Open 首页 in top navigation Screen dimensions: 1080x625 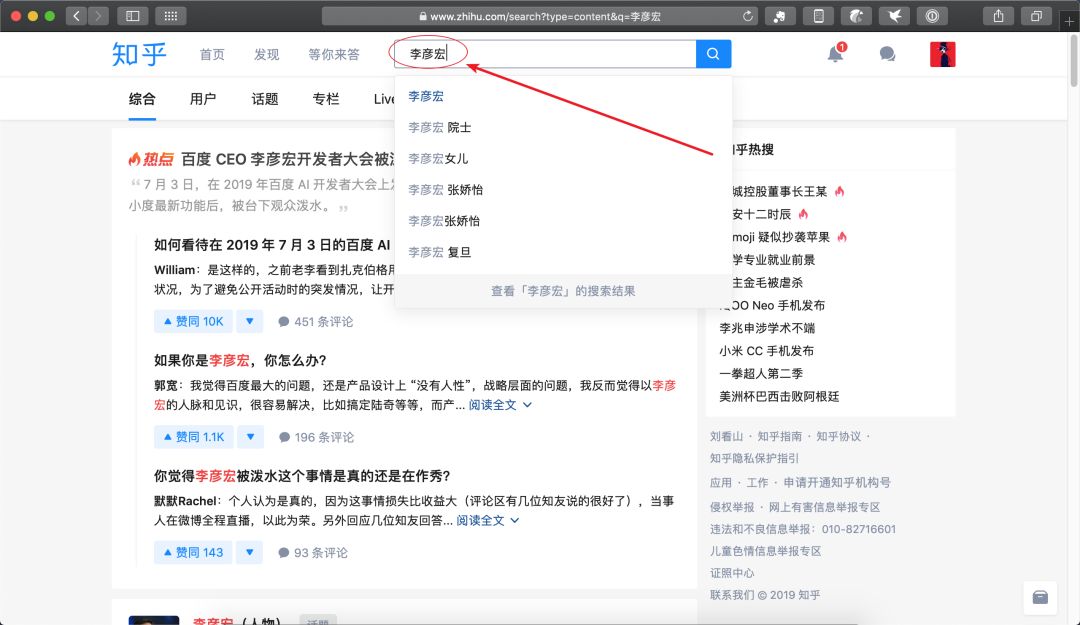coord(212,54)
